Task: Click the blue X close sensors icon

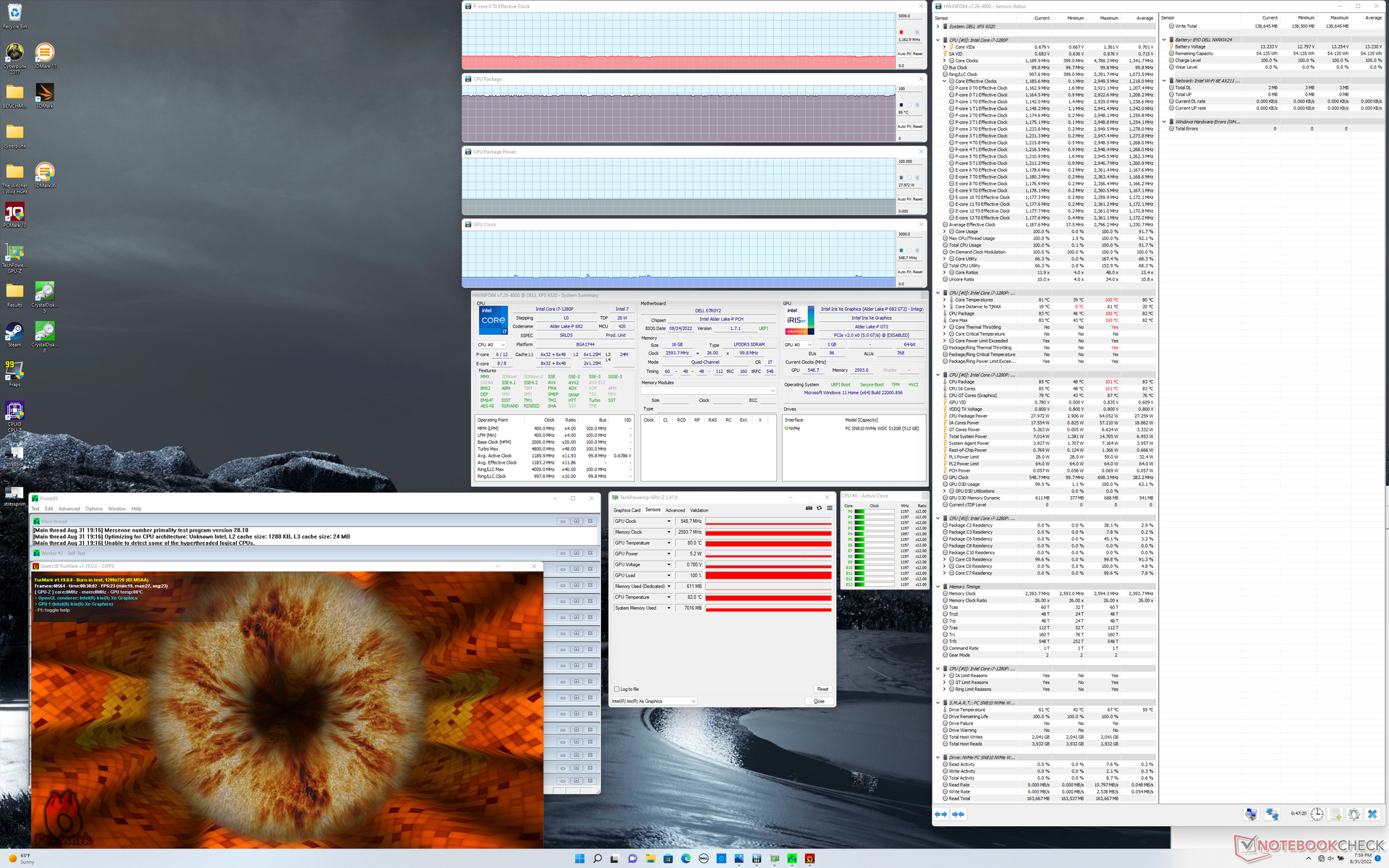Action: (1372, 814)
